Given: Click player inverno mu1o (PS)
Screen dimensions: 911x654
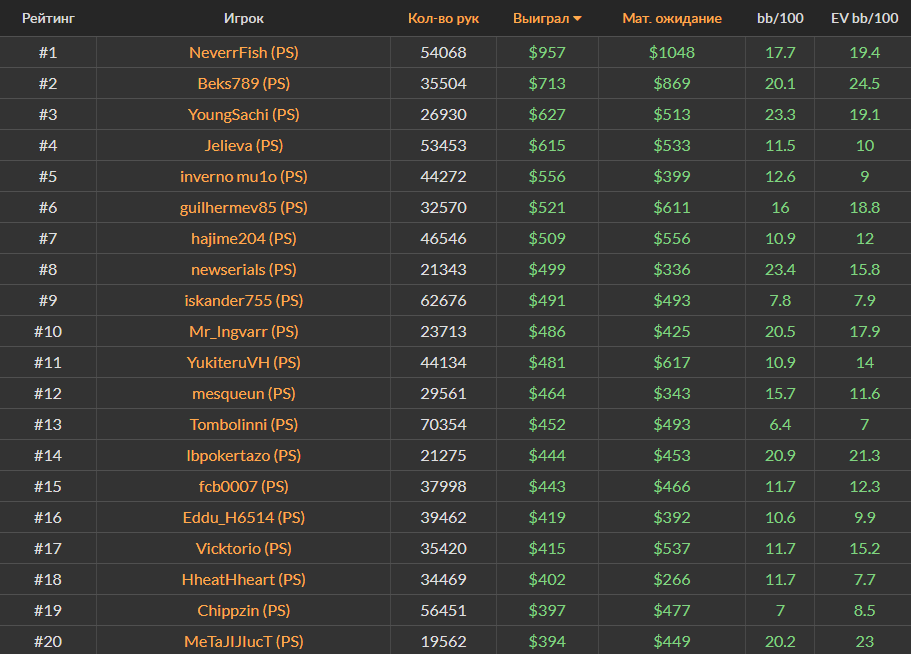Looking at the screenshot, I should tap(244, 176).
